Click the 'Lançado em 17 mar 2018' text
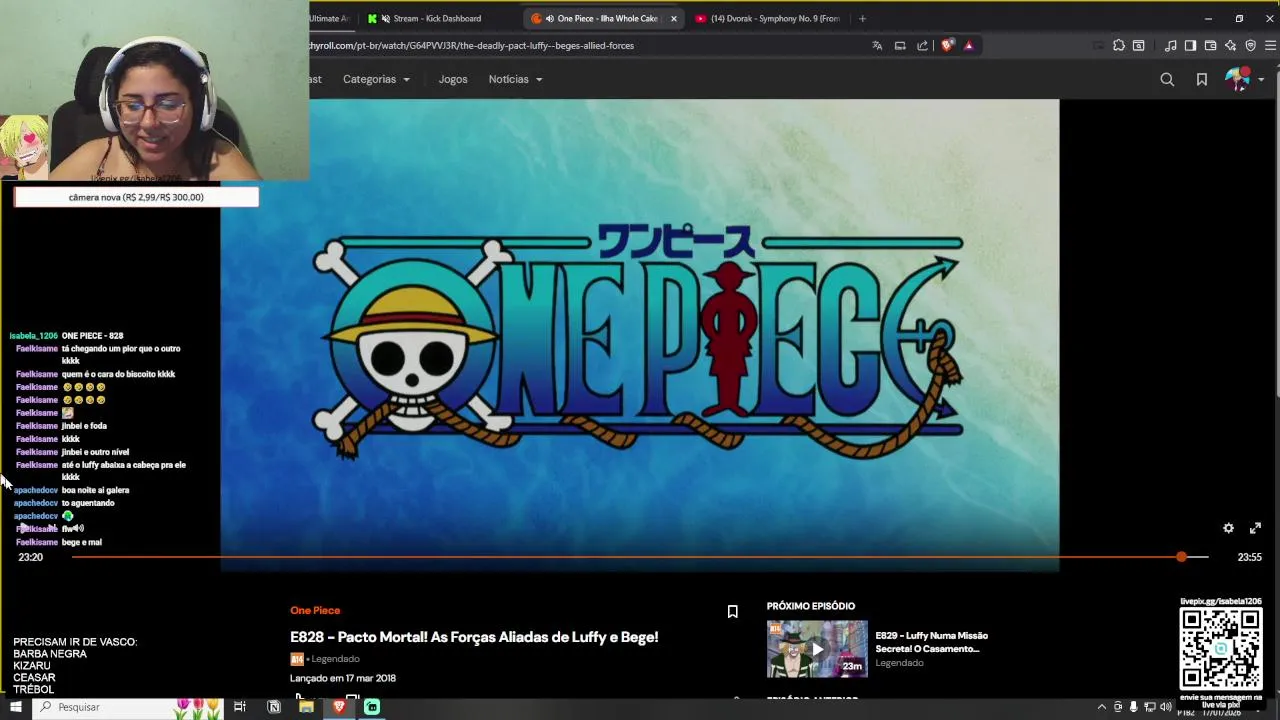This screenshot has height=720, width=1280. tap(343, 678)
